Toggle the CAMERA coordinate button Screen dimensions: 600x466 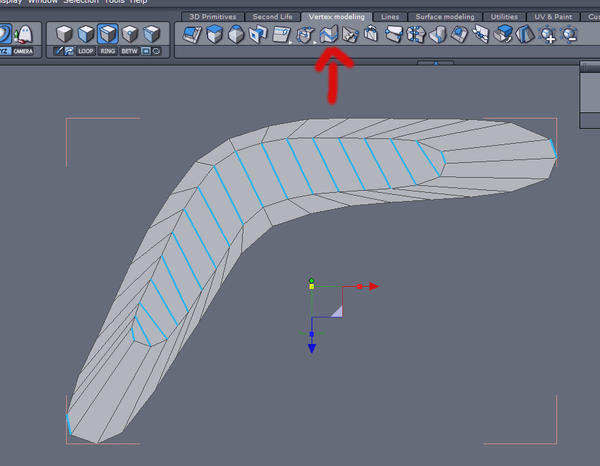[23, 51]
